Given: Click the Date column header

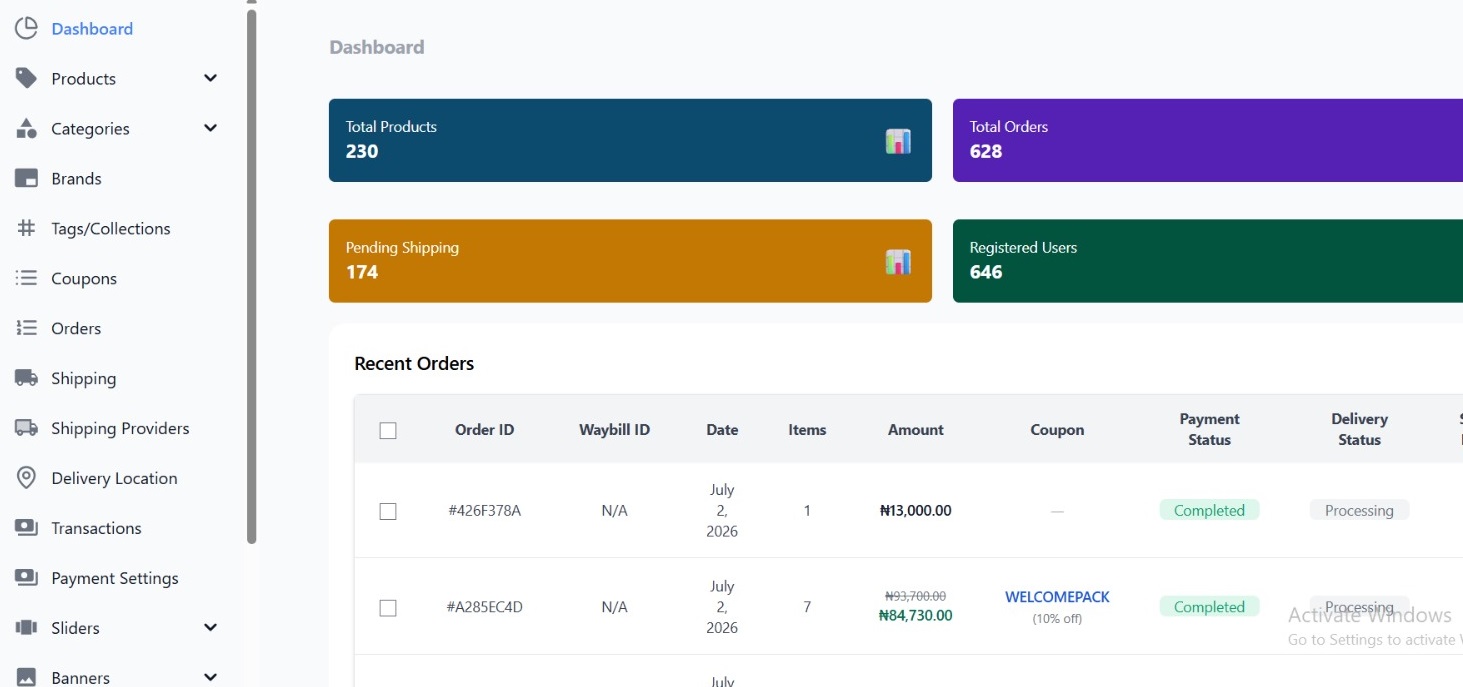Looking at the screenshot, I should 722,430.
